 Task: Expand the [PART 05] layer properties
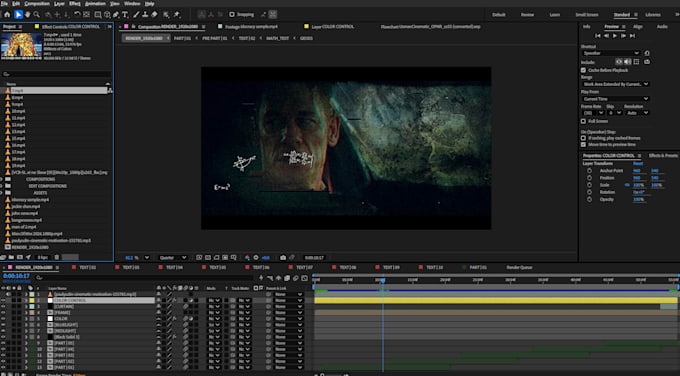(26, 343)
